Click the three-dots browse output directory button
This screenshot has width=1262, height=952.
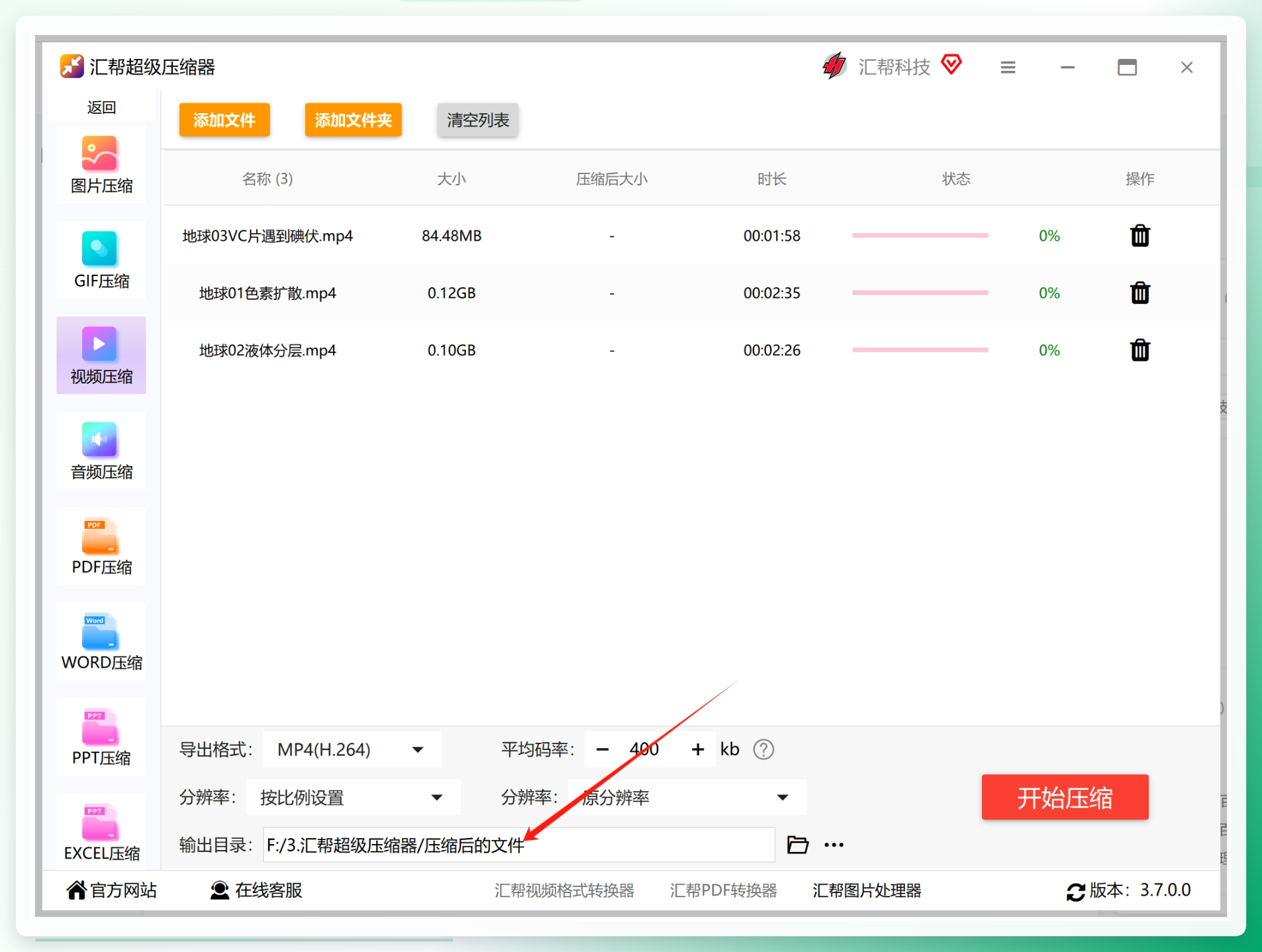click(834, 845)
